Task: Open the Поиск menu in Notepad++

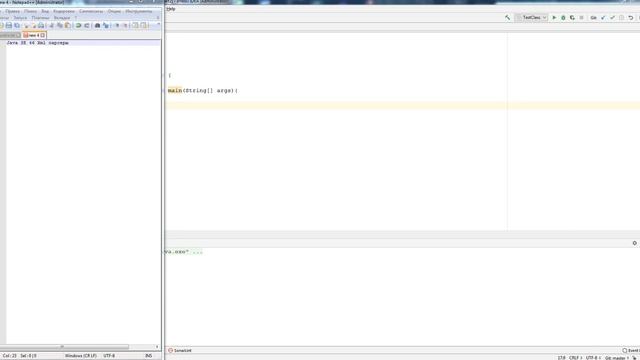Action: point(30,11)
